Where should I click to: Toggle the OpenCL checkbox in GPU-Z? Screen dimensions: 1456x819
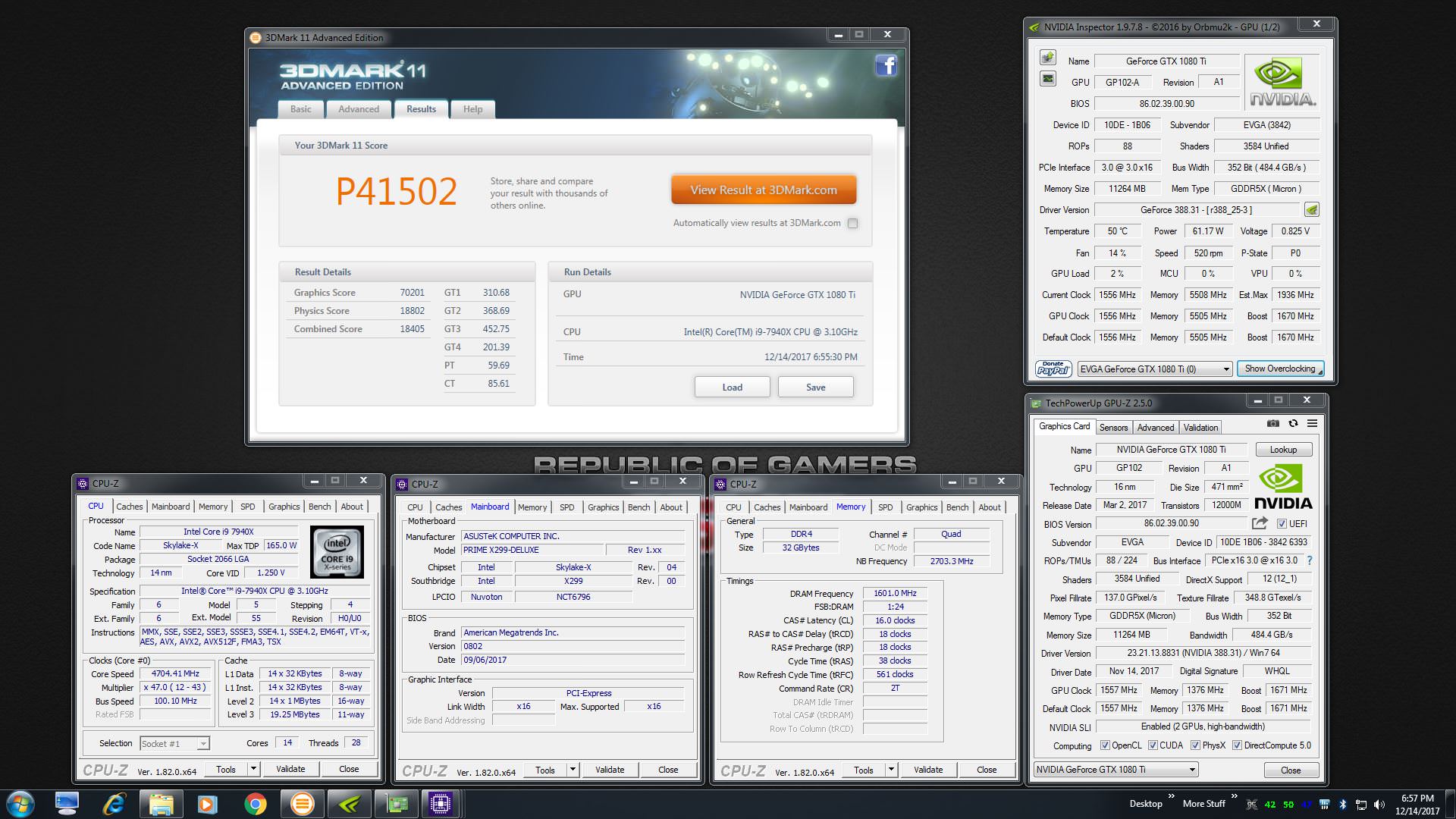pos(1105,745)
